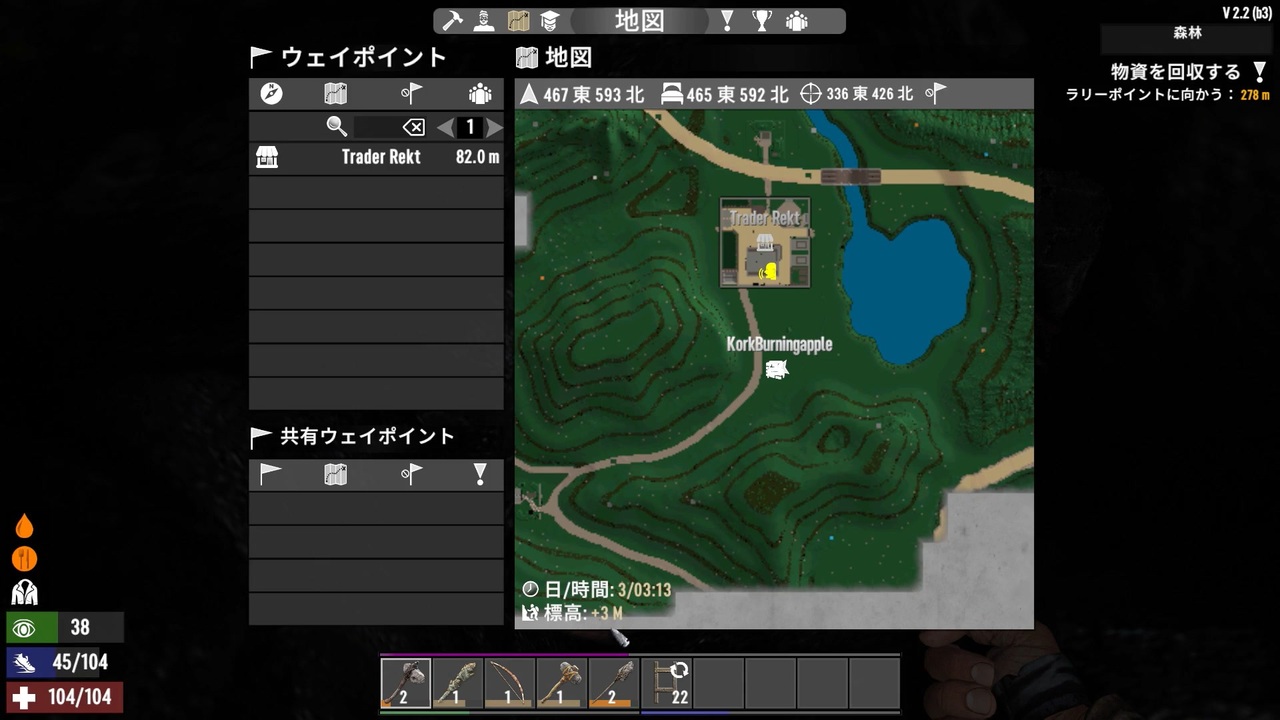Open the quests exclamation tab
Screen dimensions: 1280x720
pos(728,21)
